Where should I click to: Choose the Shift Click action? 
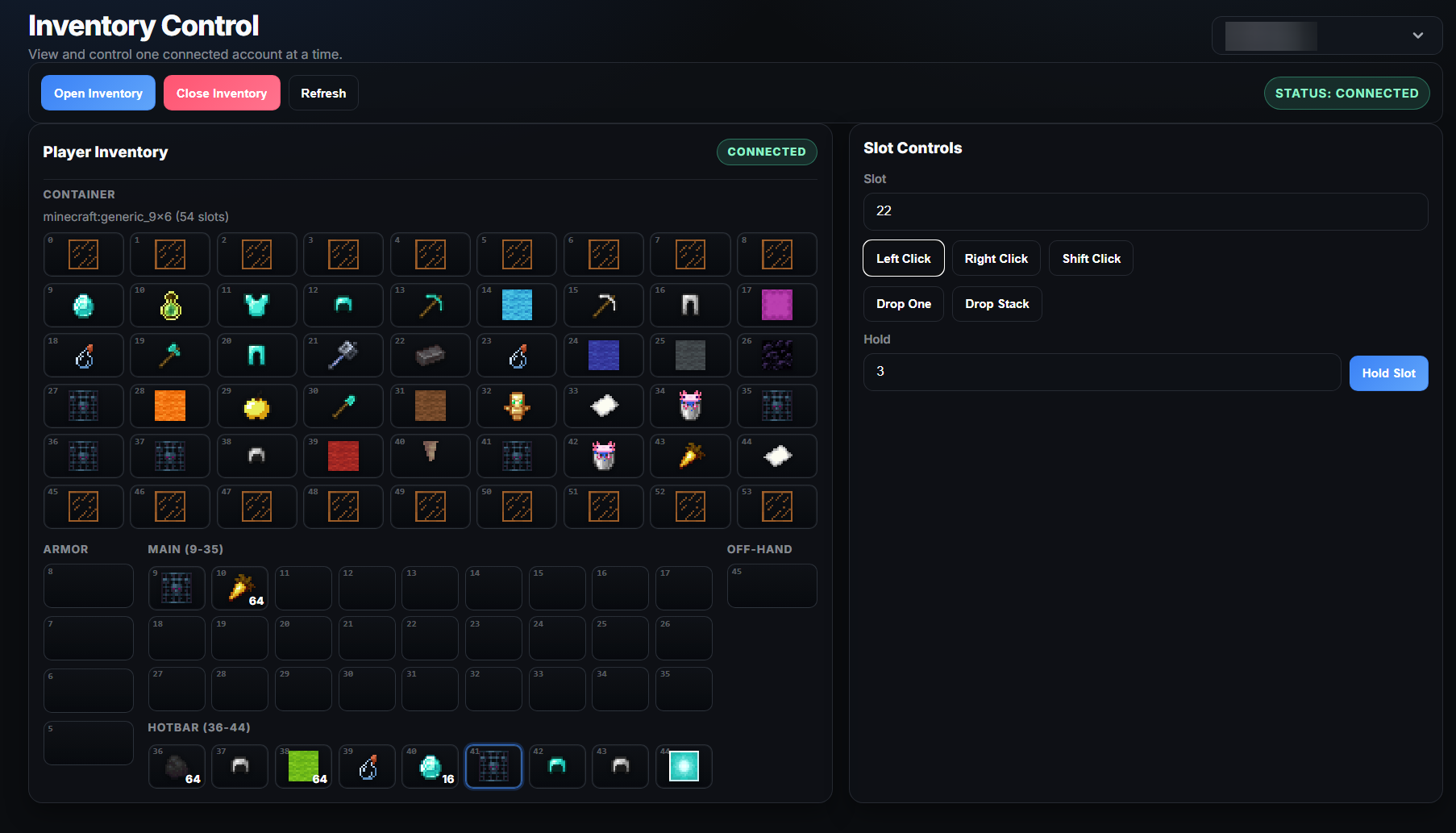point(1092,258)
